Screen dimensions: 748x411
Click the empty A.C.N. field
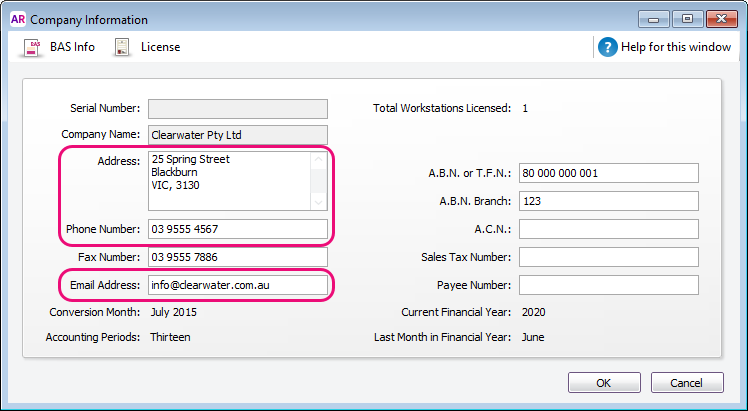[609, 229]
